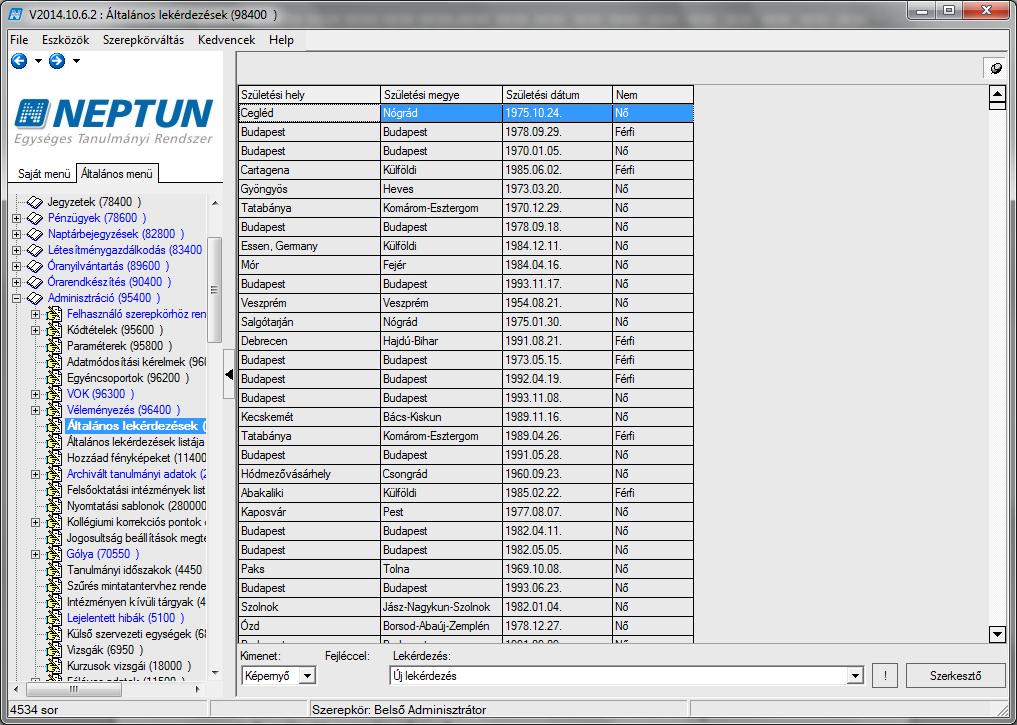
Task: Click the Adatmódosítási kérelmek form icon
Action: (54, 362)
